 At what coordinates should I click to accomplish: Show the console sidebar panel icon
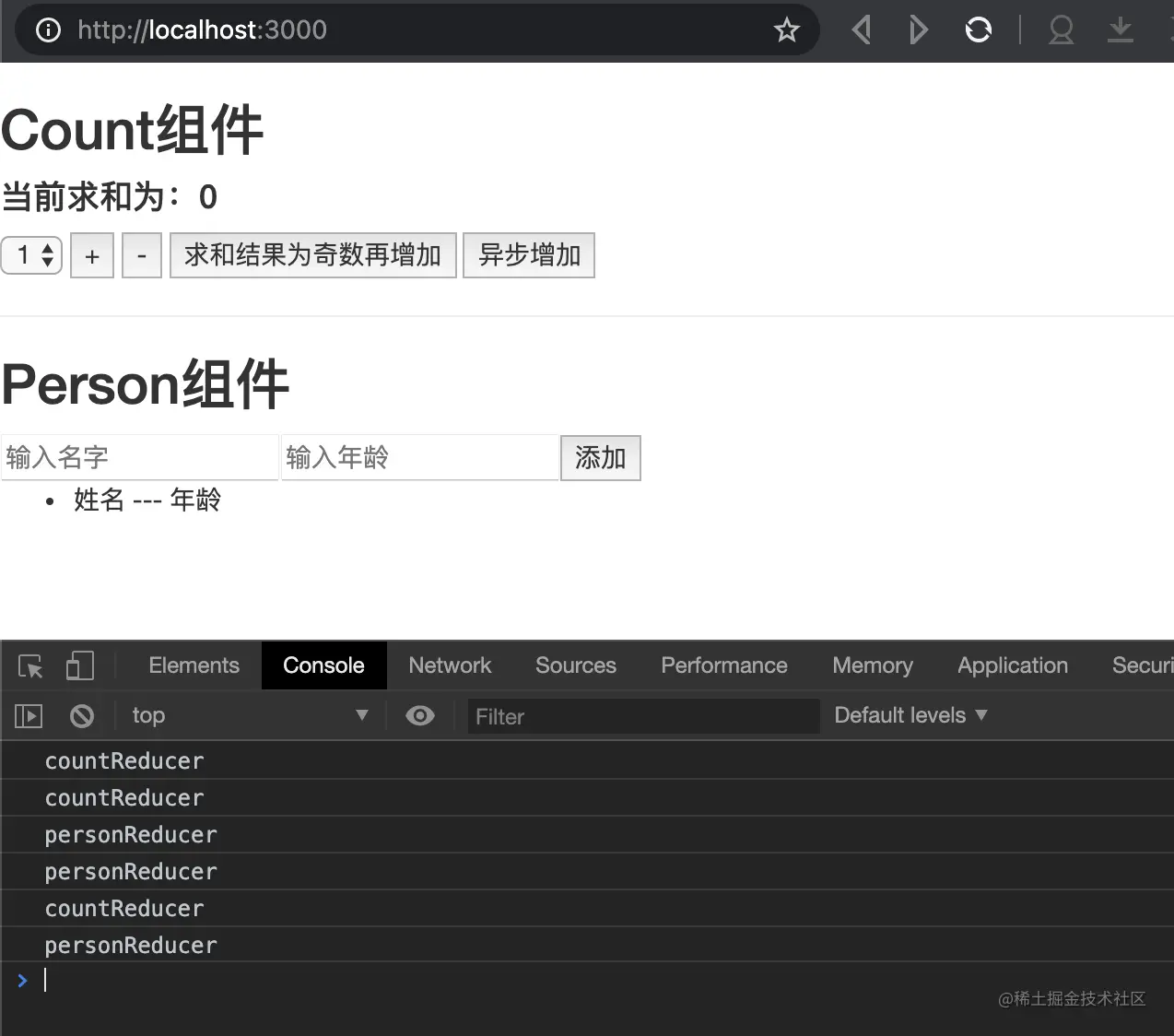tap(29, 715)
